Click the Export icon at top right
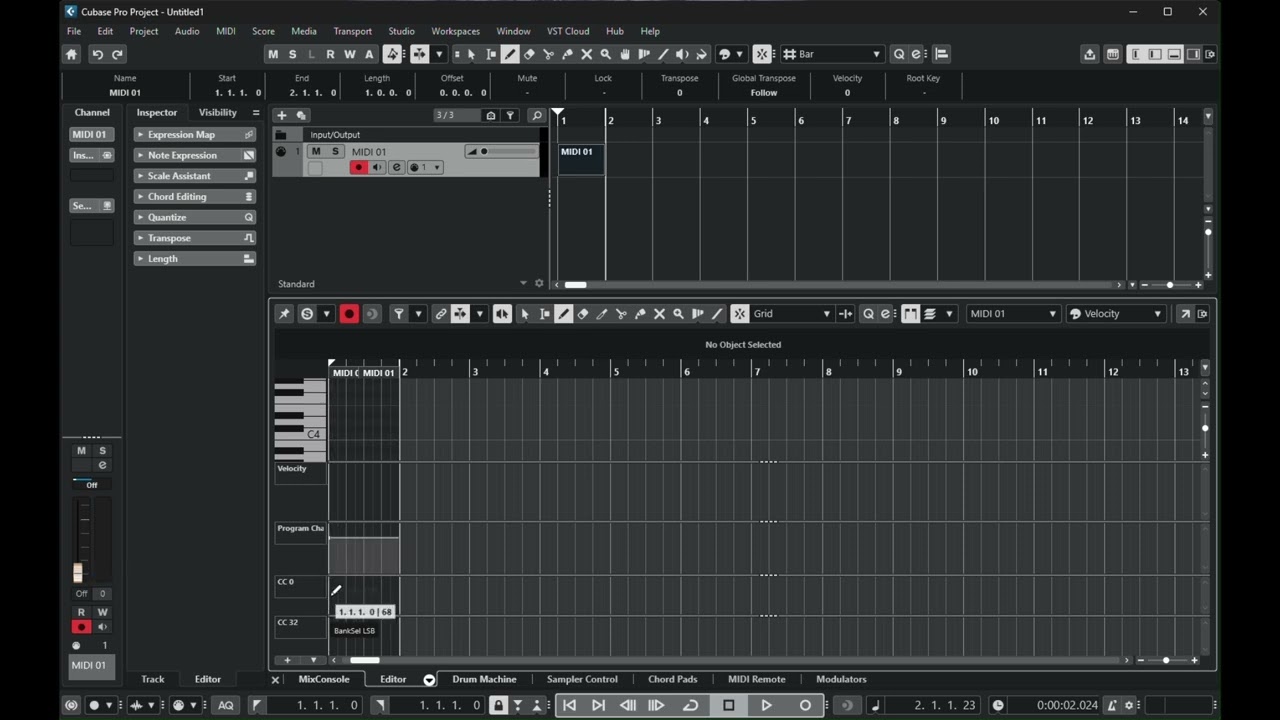Screen dimensions: 1280x720 coord(1090,54)
